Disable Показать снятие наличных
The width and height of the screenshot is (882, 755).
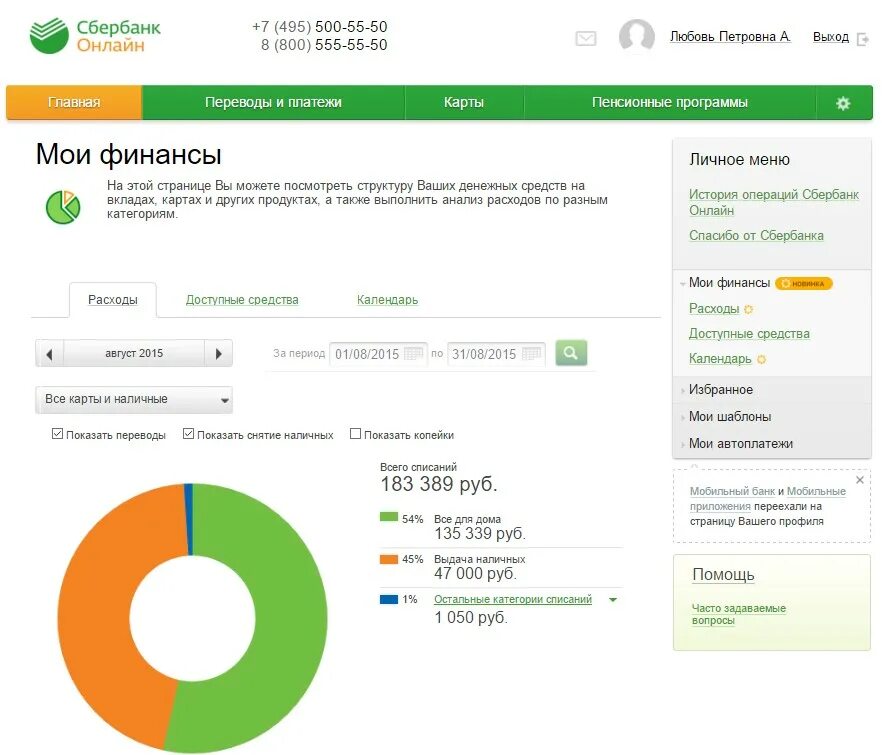[x=188, y=433]
